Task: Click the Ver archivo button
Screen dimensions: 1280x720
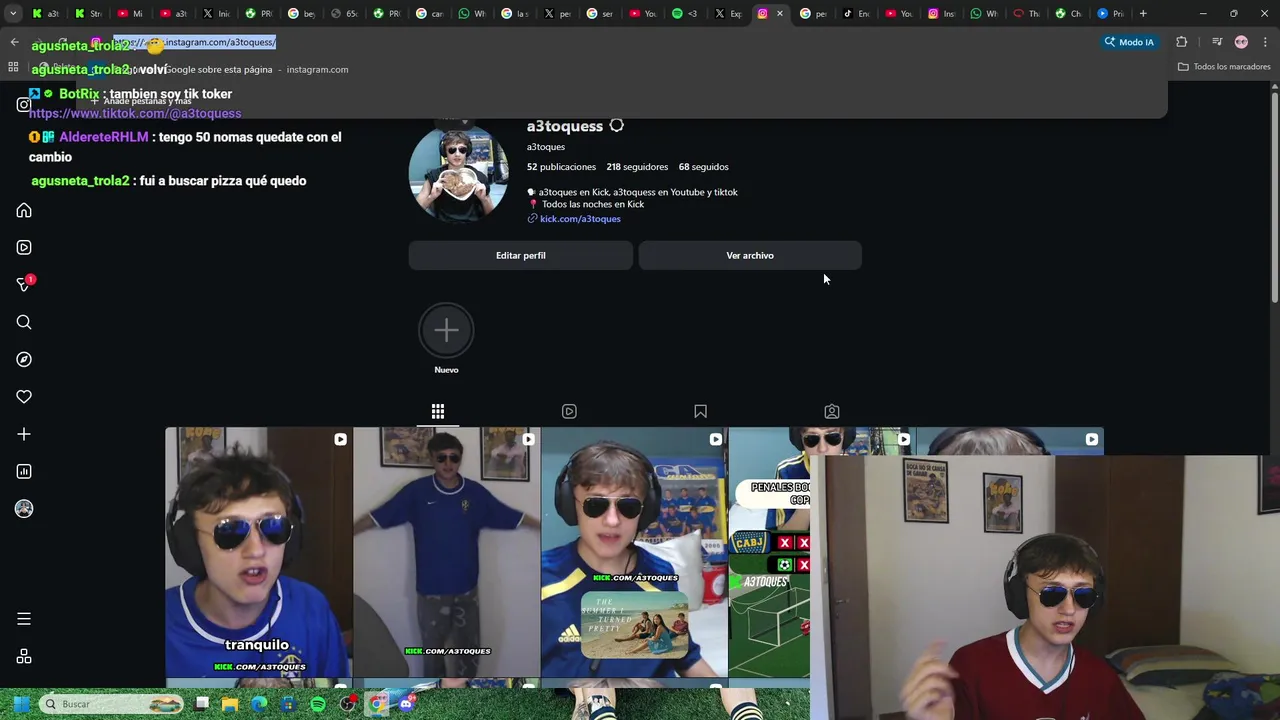Action: (x=750, y=255)
